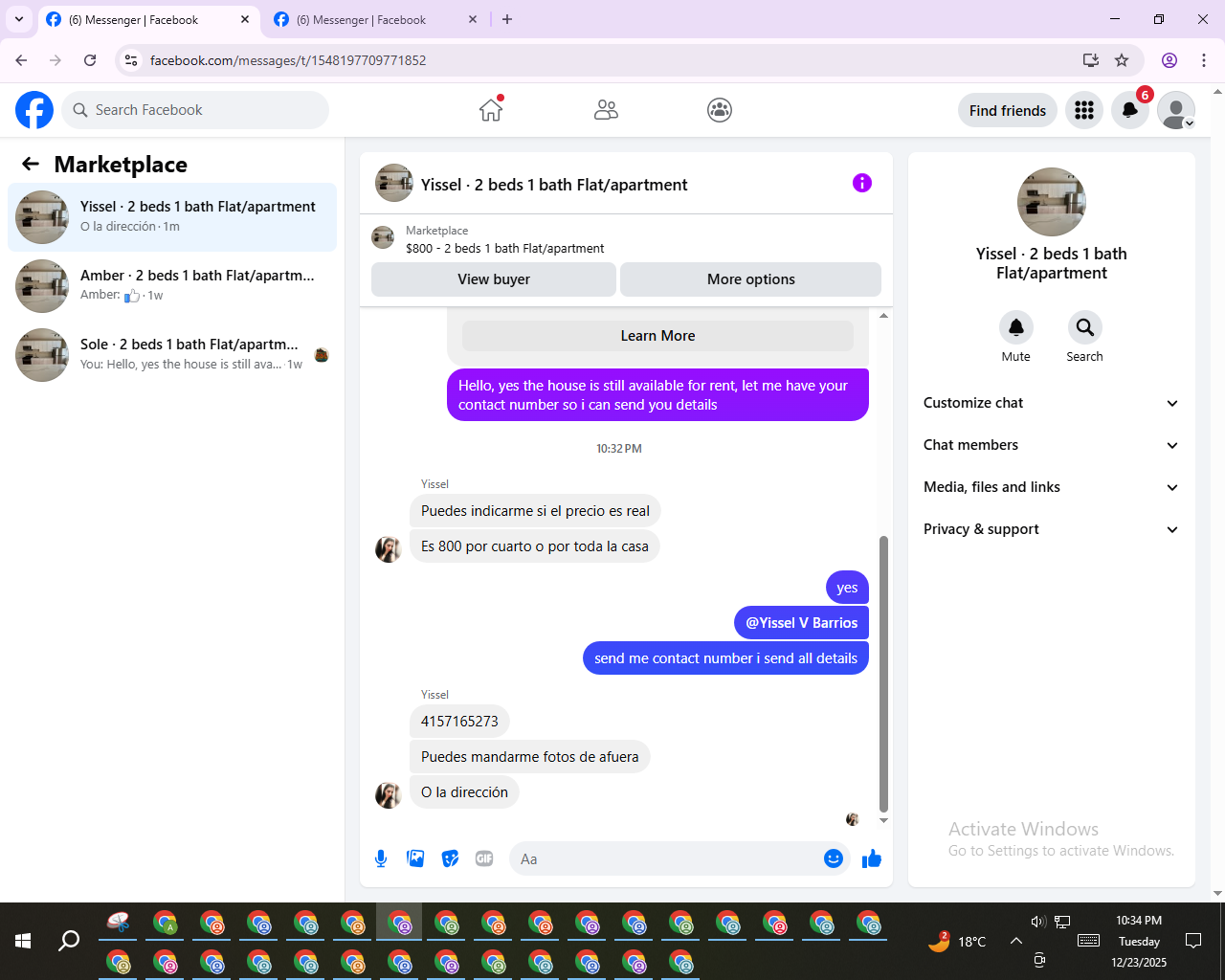Go to the Home feed icon
The height and width of the screenshot is (980, 1225).
tap(491, 110)
